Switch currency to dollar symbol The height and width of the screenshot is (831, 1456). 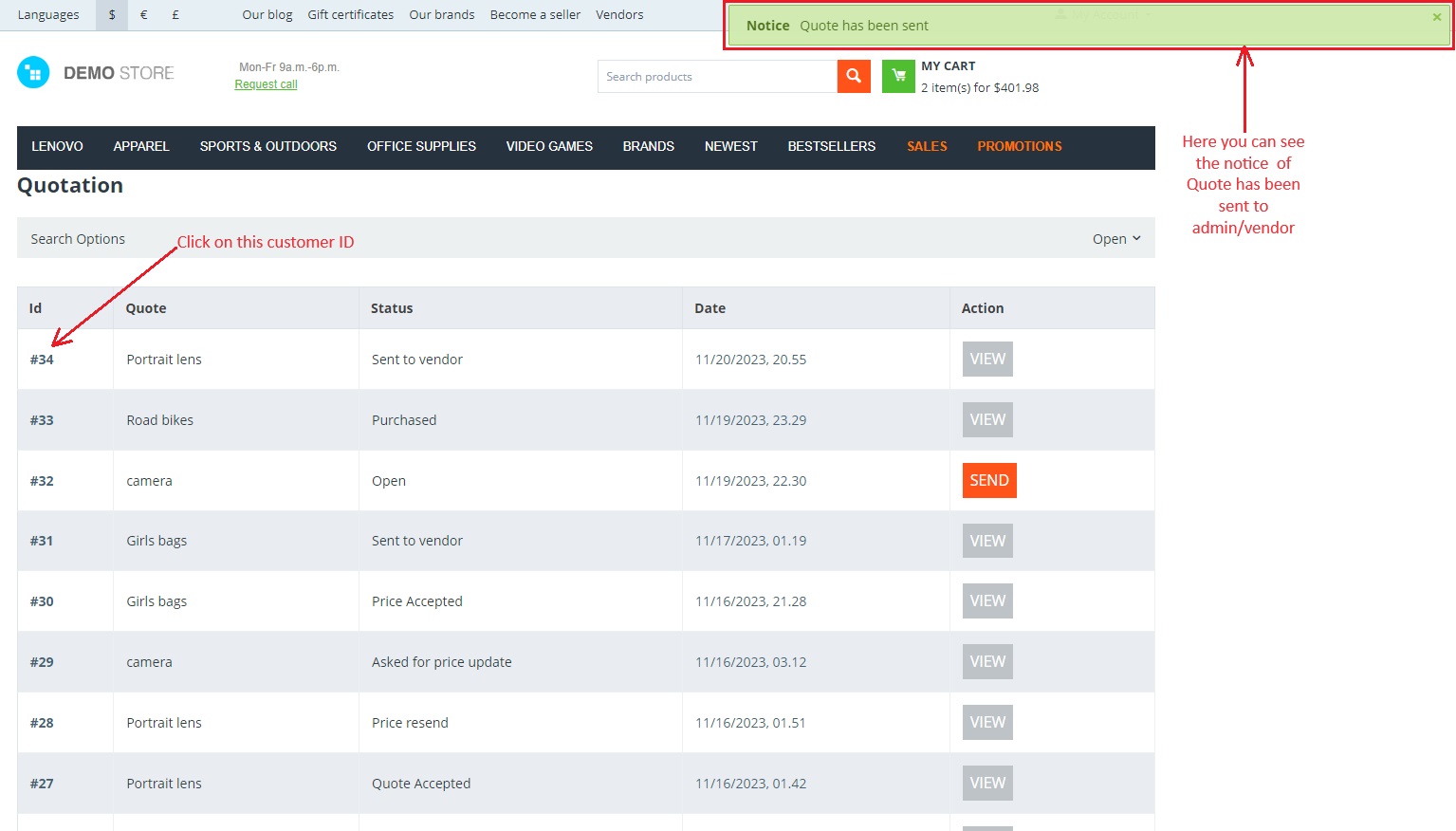click(112, 14)
